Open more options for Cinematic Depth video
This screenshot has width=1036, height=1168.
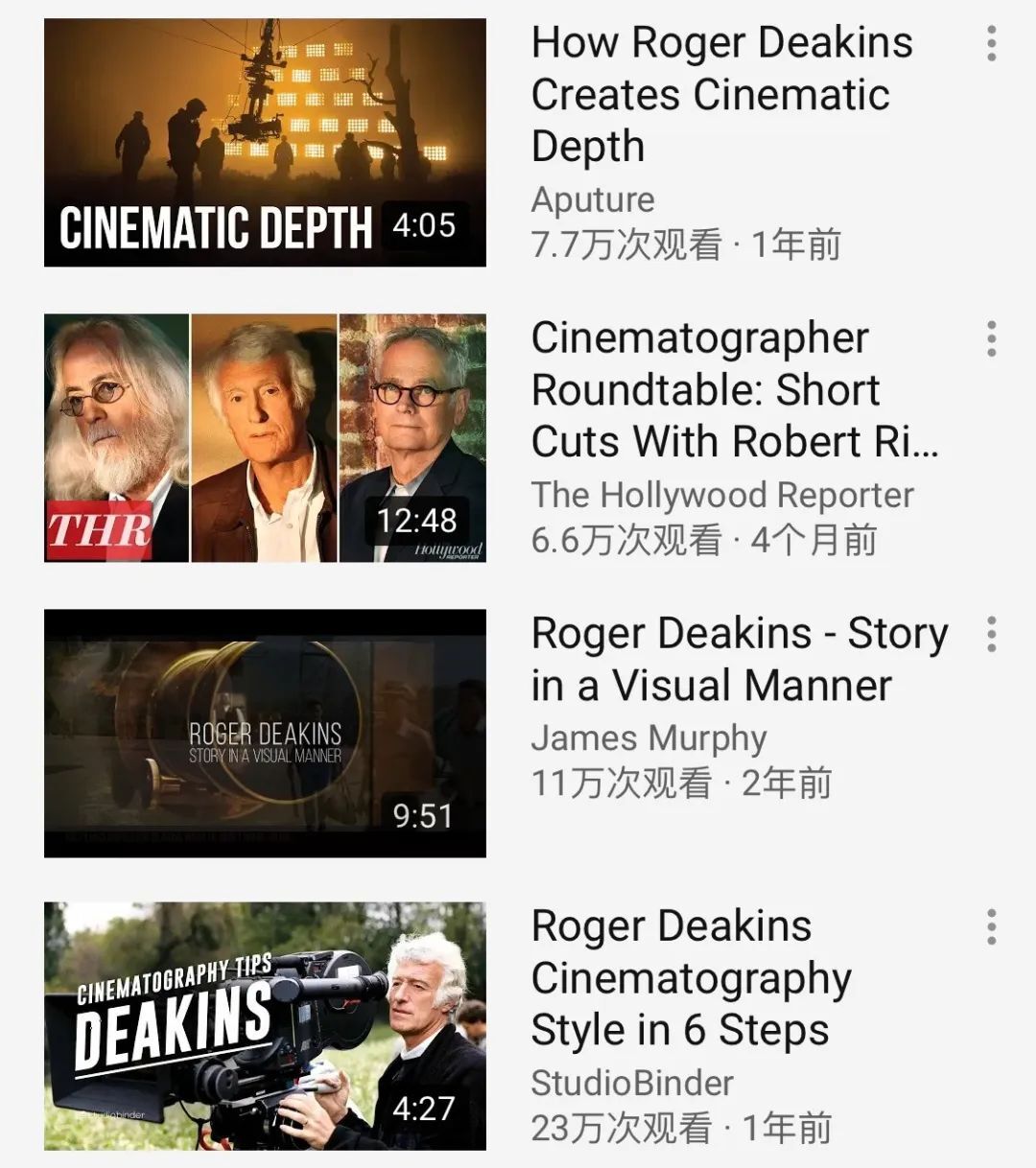(991, 44)
